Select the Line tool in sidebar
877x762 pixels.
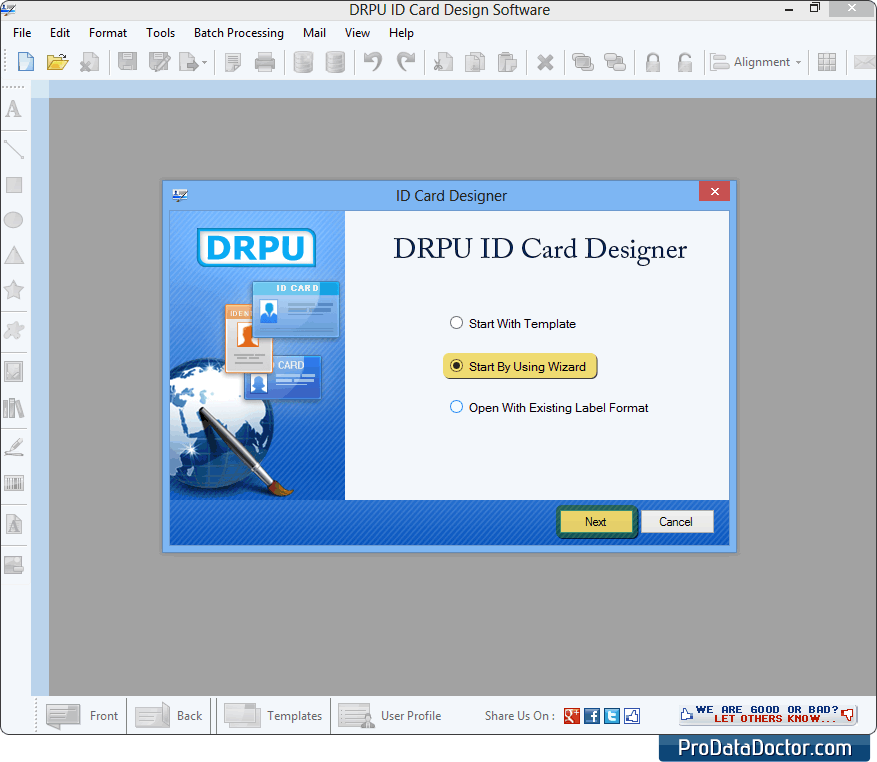pos(13,149)
